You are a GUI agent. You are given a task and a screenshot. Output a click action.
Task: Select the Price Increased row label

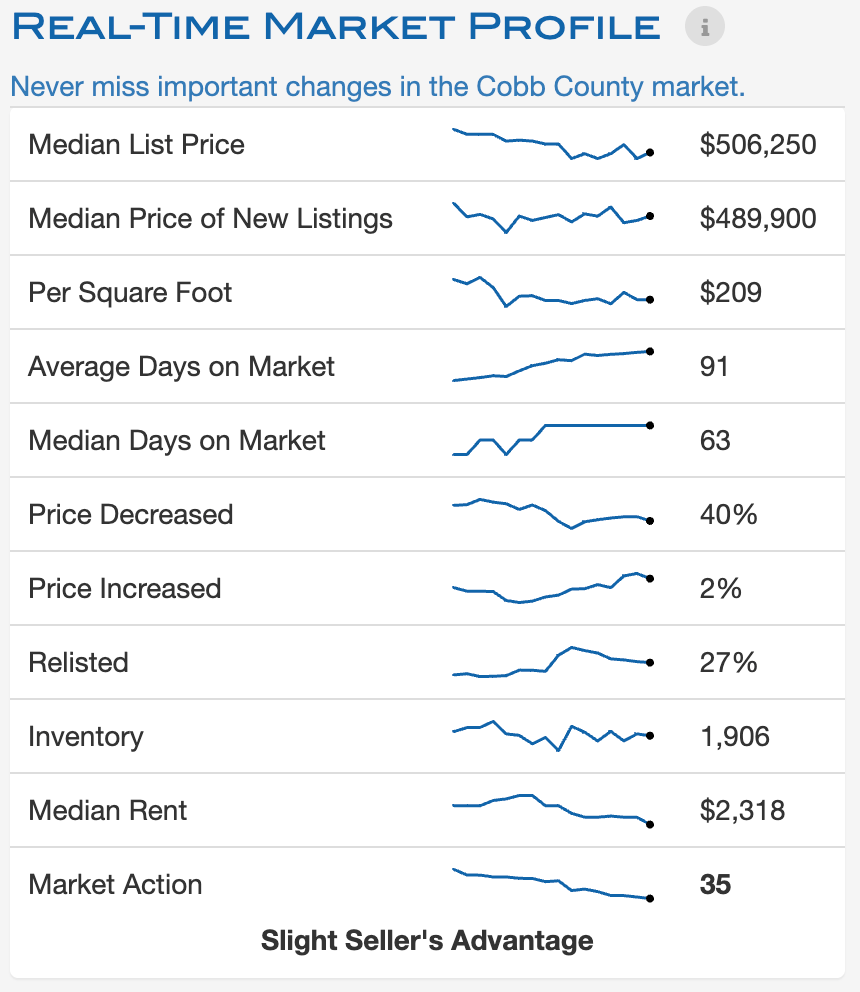[x=124, y=589]
